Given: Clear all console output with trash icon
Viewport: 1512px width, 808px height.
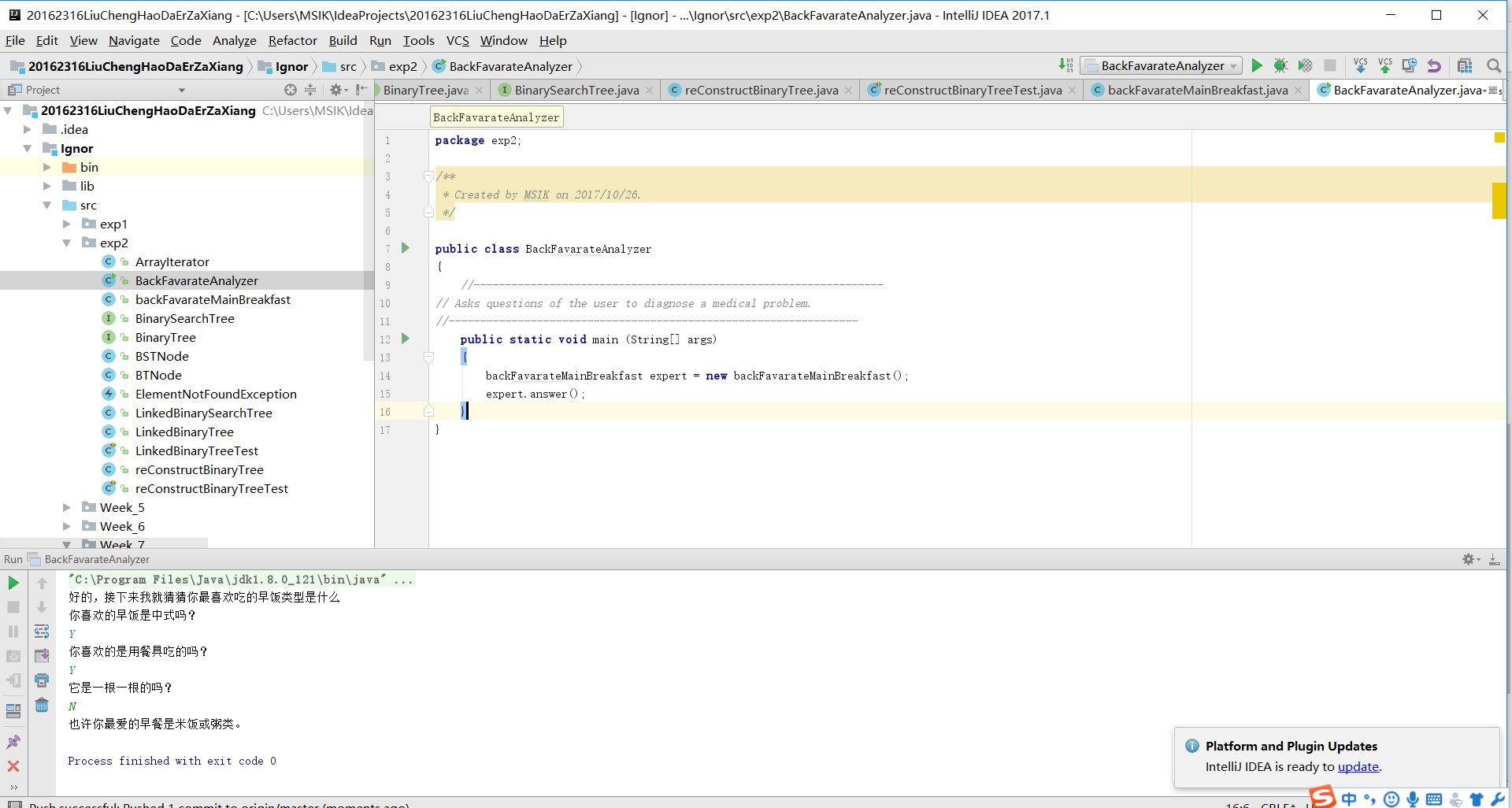Looking at the screenshot, I should coord(42,706).
